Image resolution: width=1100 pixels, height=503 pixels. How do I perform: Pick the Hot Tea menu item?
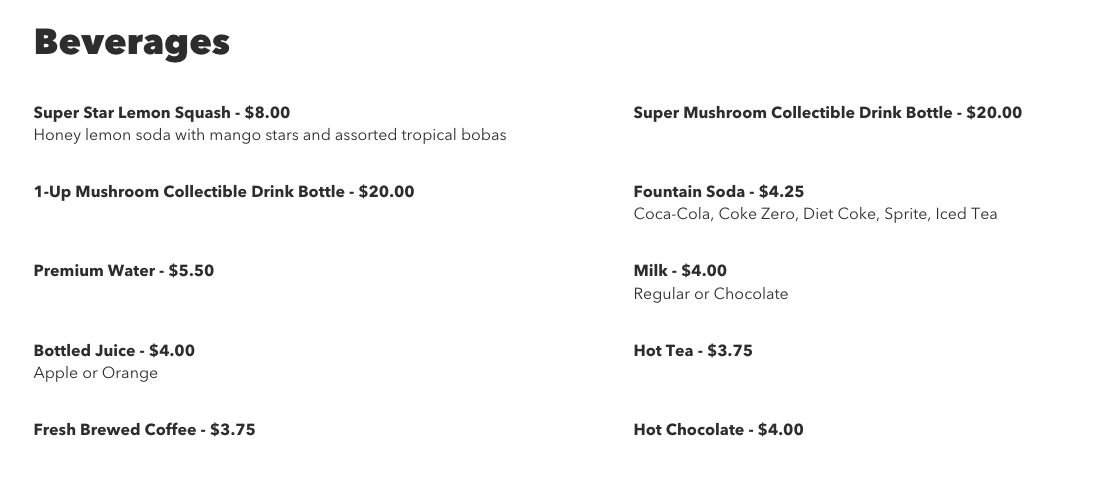pos(663,351)
